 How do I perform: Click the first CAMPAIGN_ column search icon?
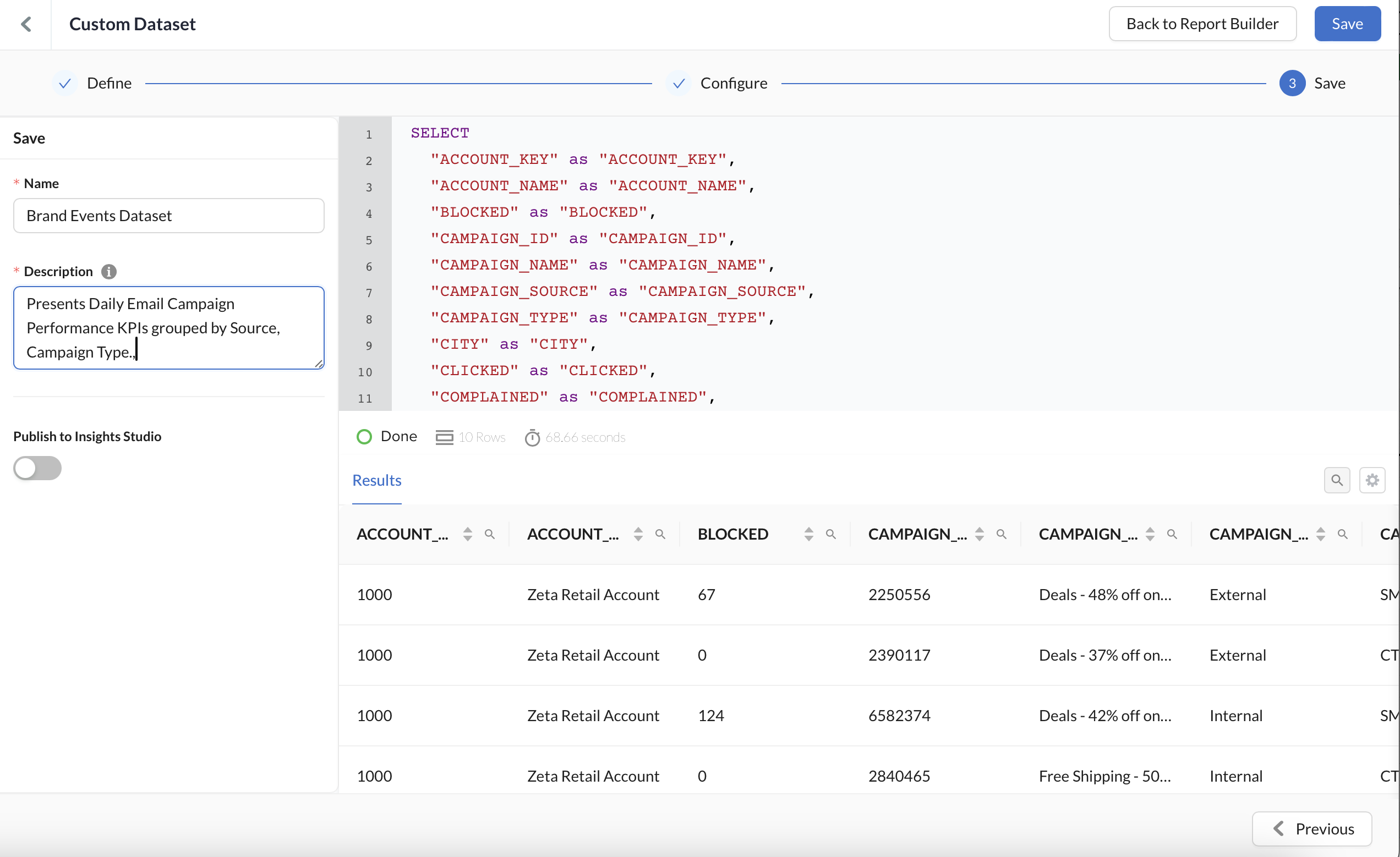click(1001, 534)
